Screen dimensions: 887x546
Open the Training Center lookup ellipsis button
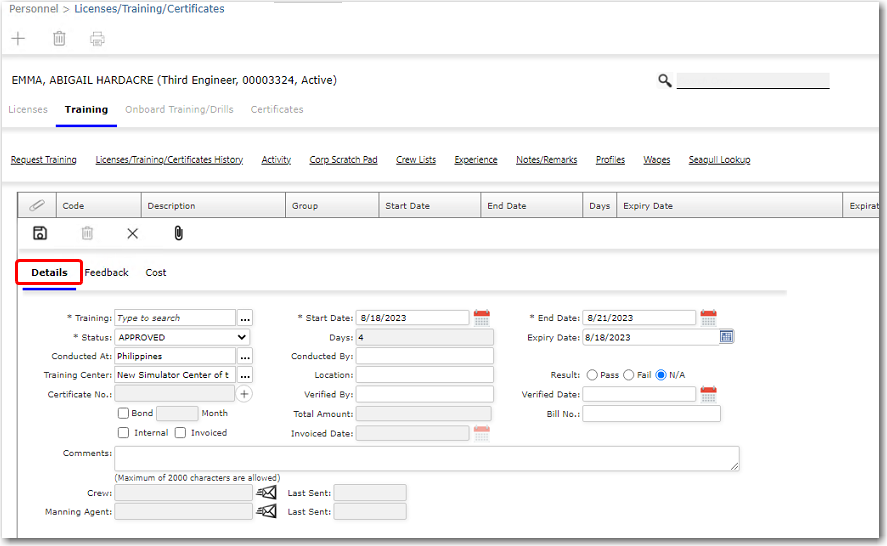[x=245, y=375]
